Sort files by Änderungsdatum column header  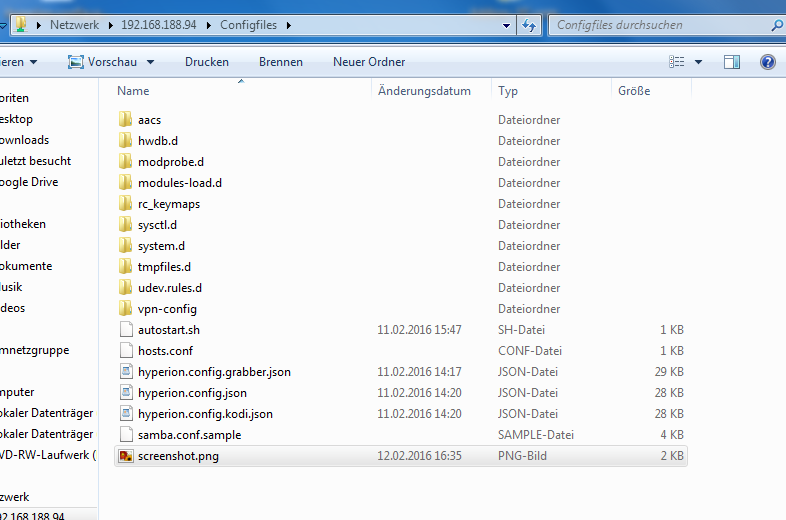(x=424, y=91)
